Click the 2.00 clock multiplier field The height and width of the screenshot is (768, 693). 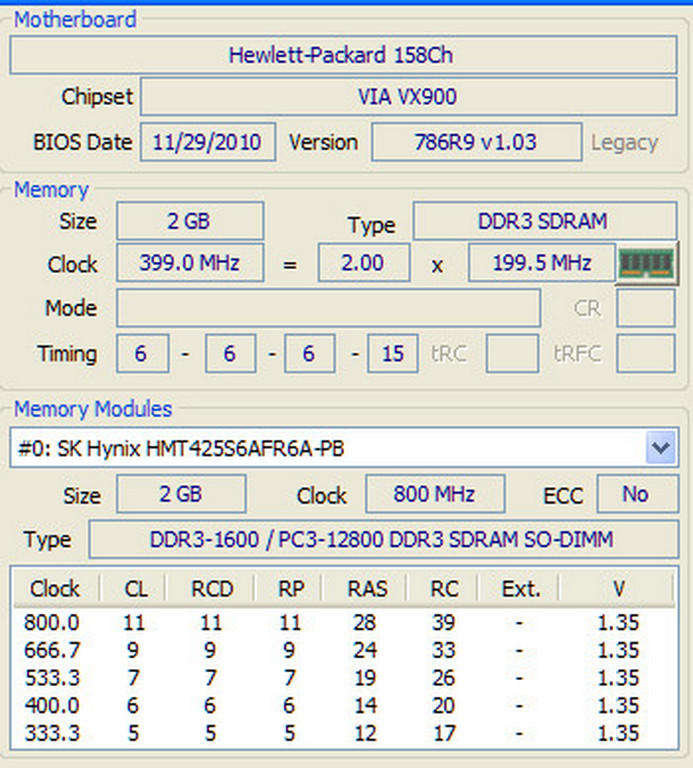click(364, 263)
